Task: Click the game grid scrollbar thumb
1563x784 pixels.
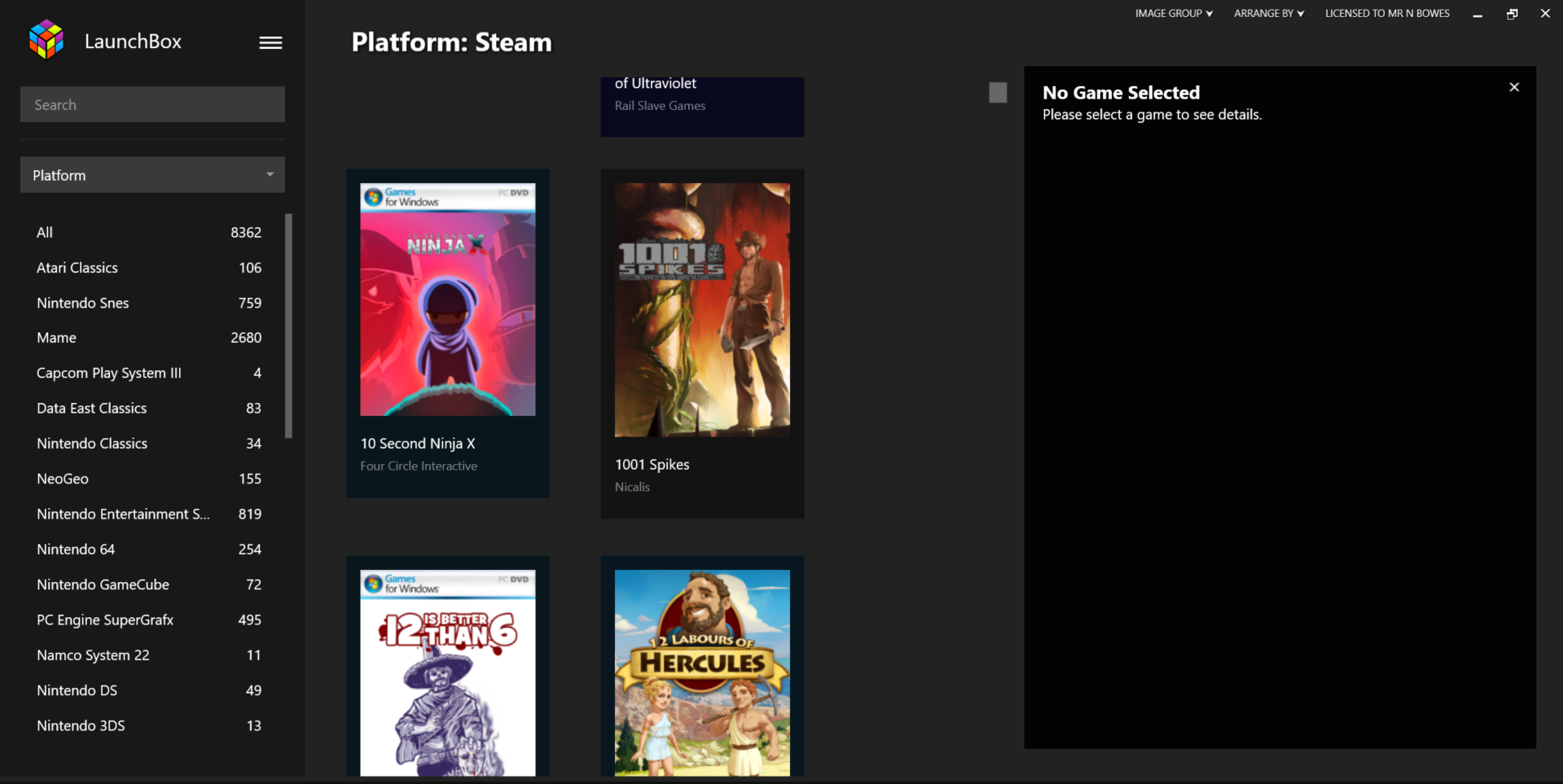Action: (998, 93)
